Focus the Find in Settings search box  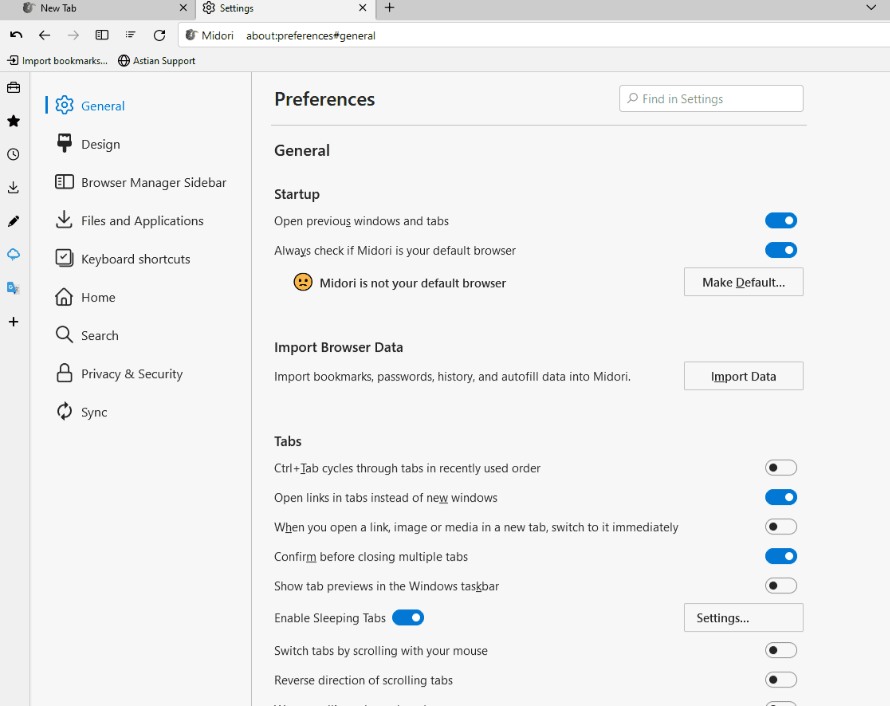[x=711, y=99]
